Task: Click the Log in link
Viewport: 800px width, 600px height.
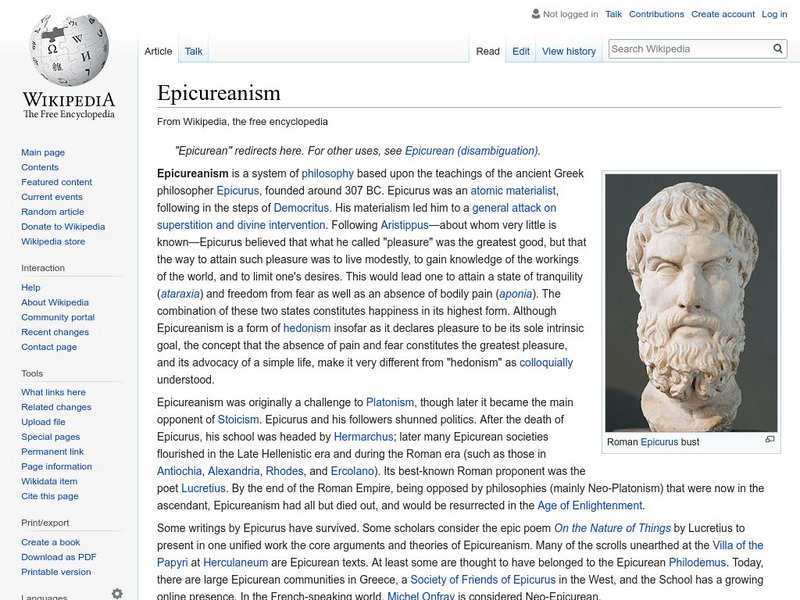Action: 774,14
